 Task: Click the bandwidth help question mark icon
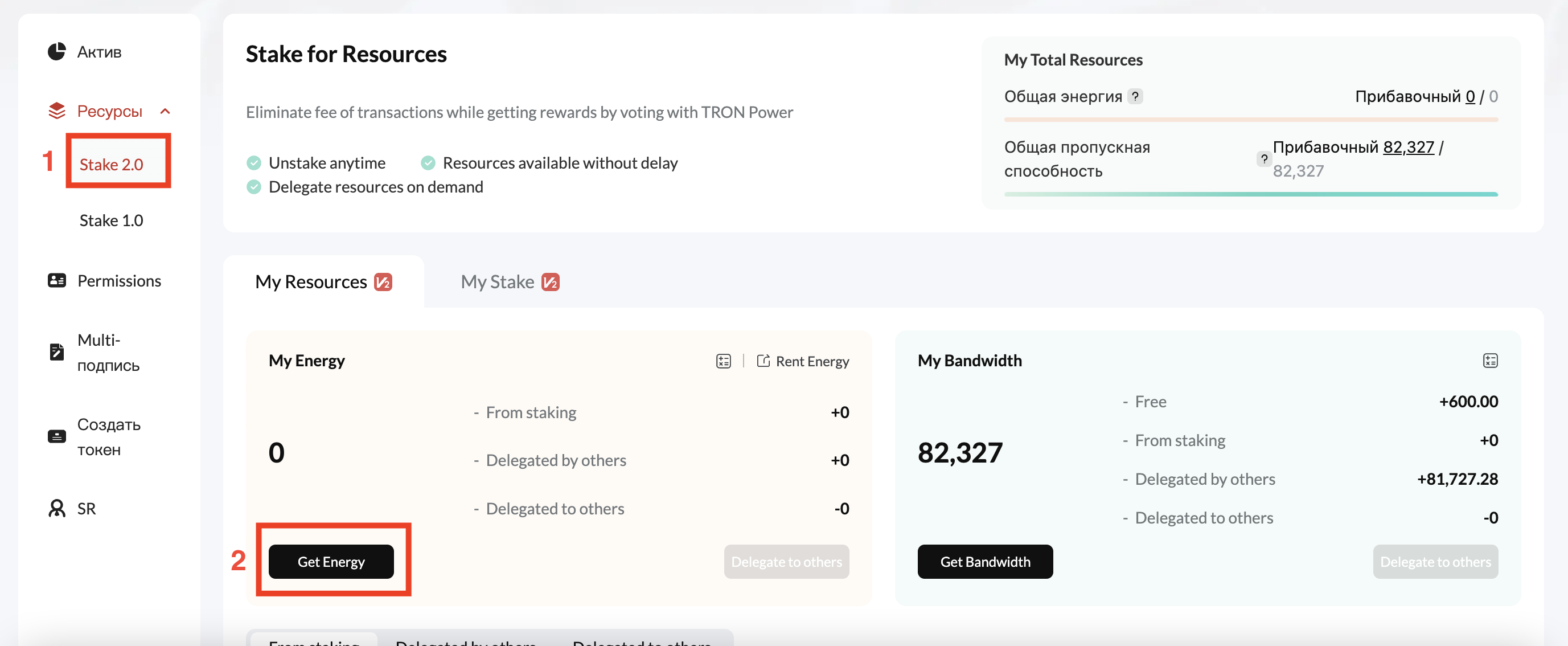[x=1263, y=159]
